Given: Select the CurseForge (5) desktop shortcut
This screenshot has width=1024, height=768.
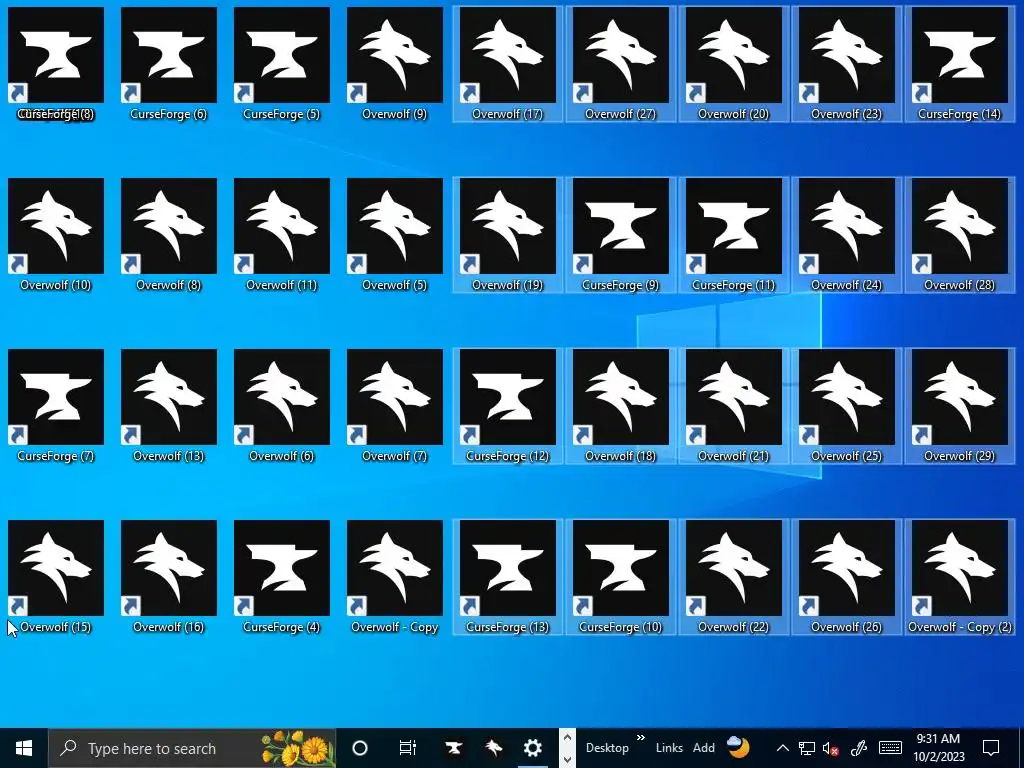Looking at the screenshot, I should click(x=281, y=64).
